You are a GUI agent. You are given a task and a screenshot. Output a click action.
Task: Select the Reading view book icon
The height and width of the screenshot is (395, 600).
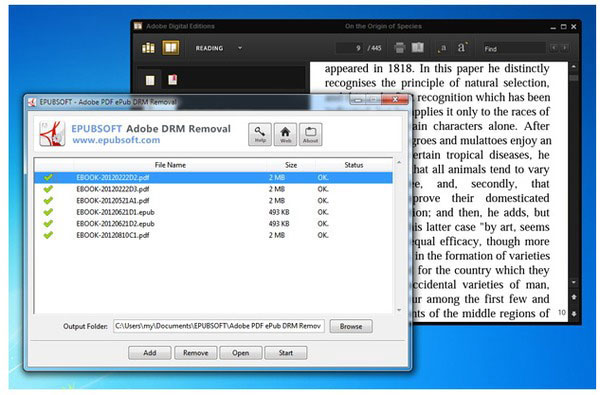(171, 48)
